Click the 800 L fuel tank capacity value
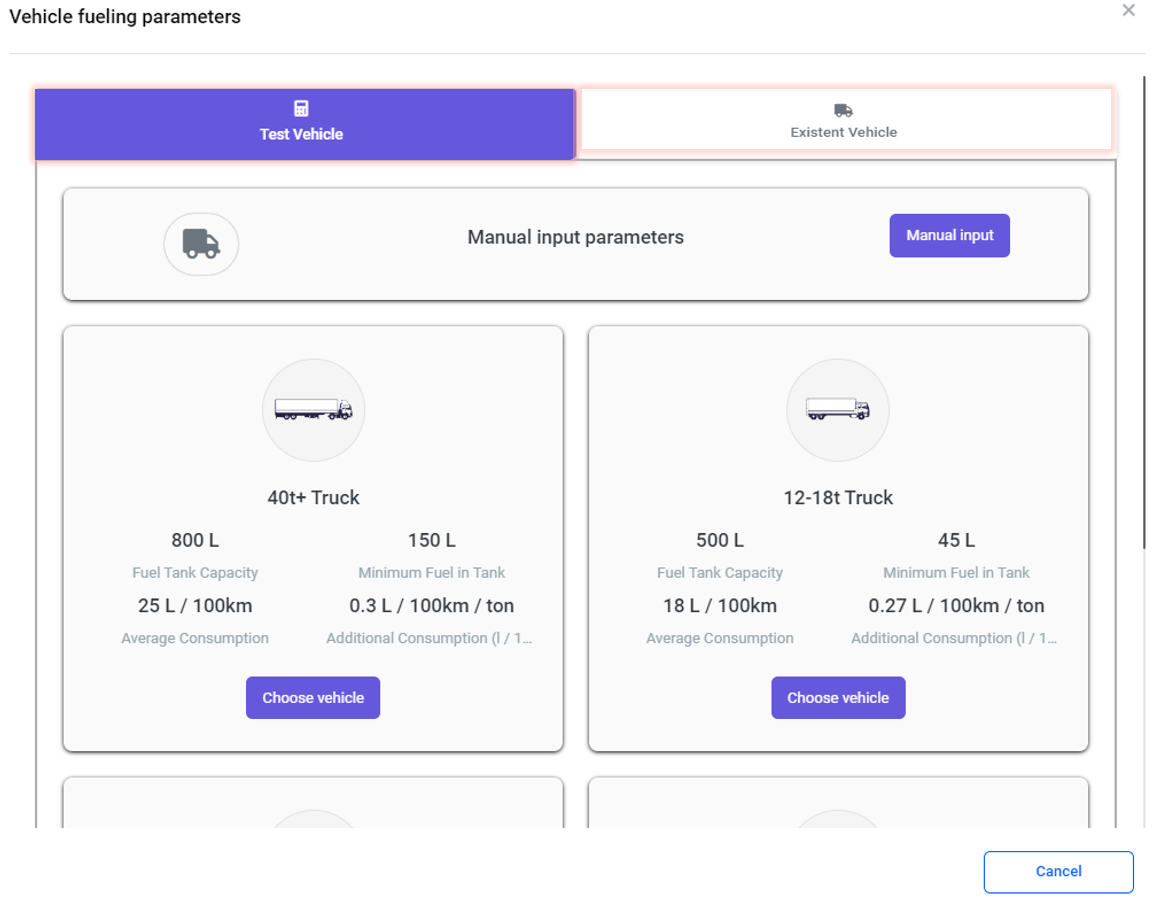Screen dimensions: 1159x900 (x=195, y=541)
